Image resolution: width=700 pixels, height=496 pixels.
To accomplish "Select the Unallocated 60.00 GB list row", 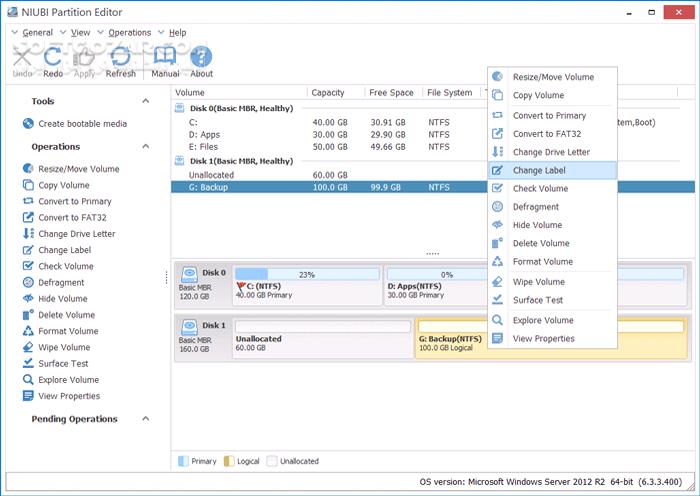I will point(329,175).
